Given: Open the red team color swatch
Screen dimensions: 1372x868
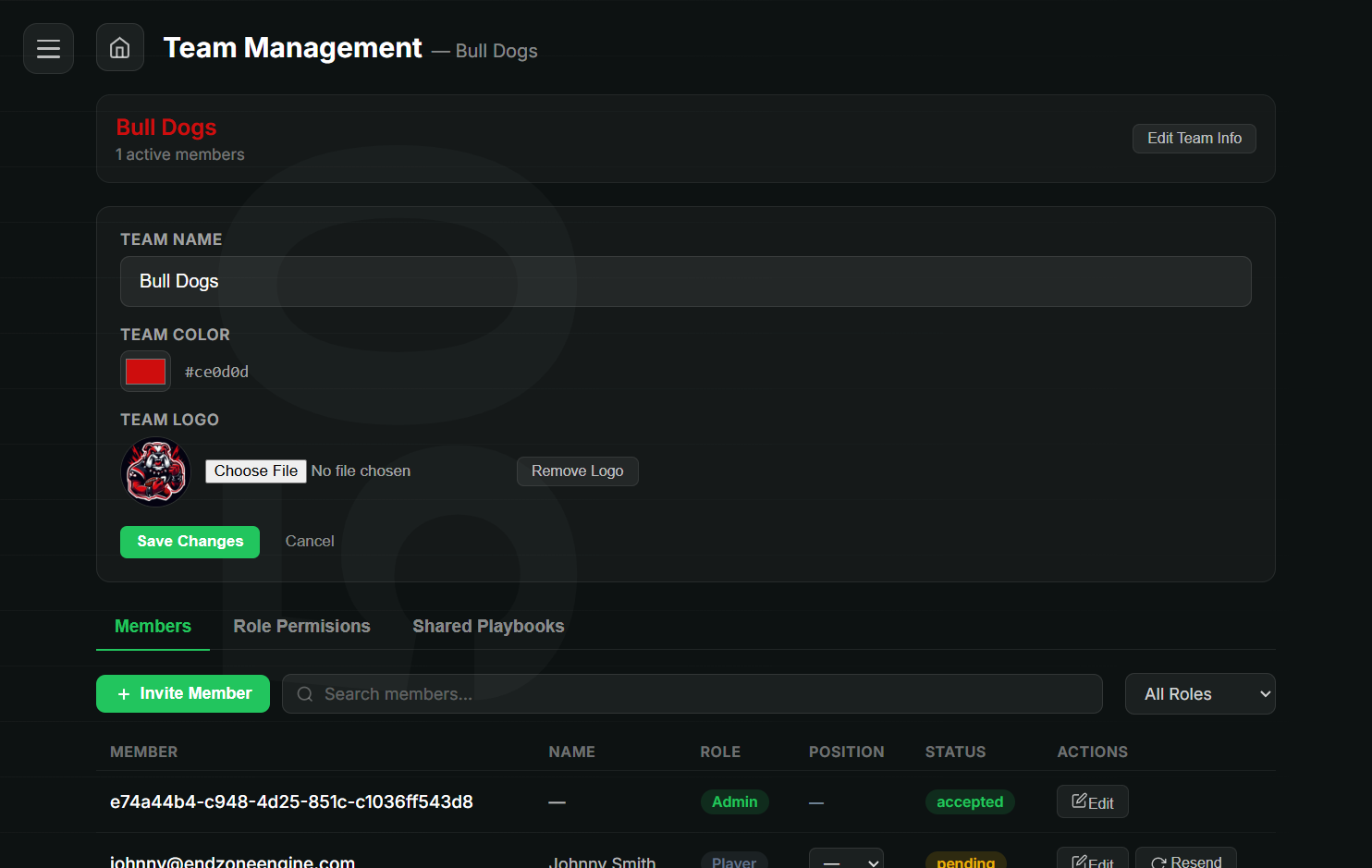Looking at the screenshot, I should point(145,372).
